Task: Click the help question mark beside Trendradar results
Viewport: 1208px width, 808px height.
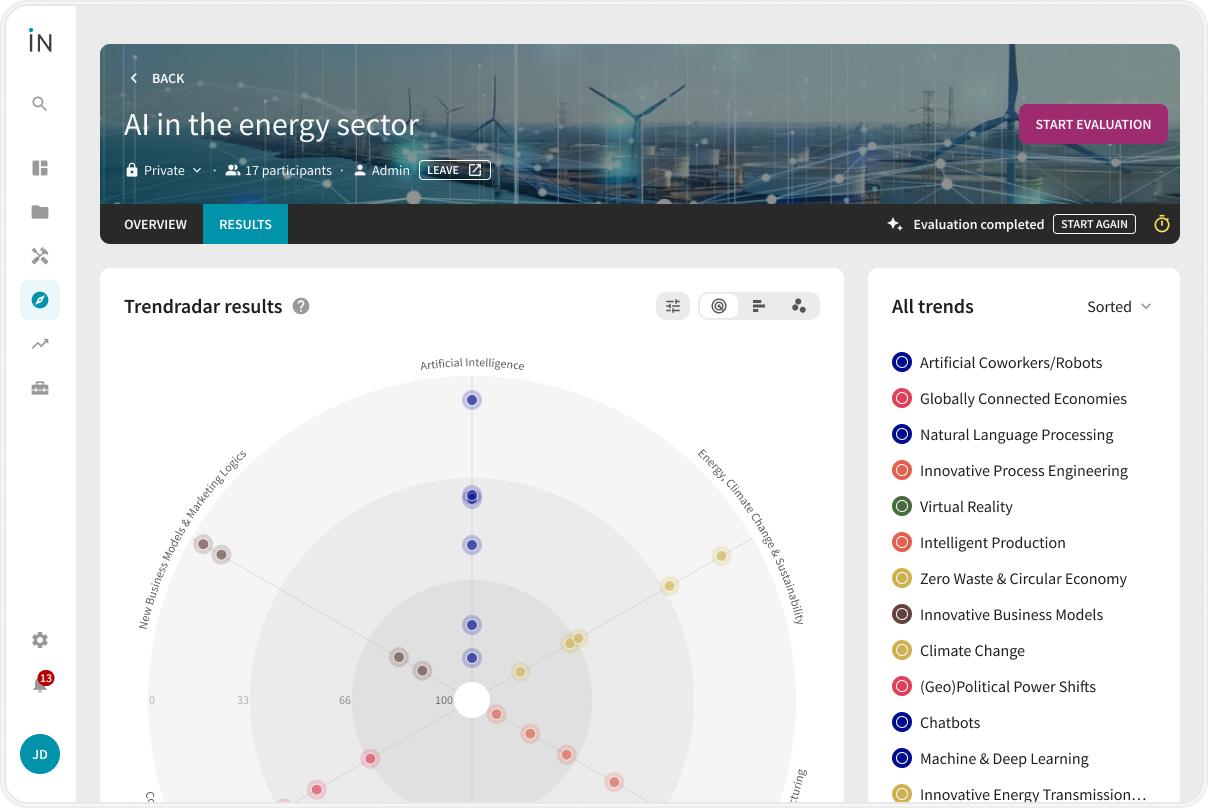Action: click(301, 306)
